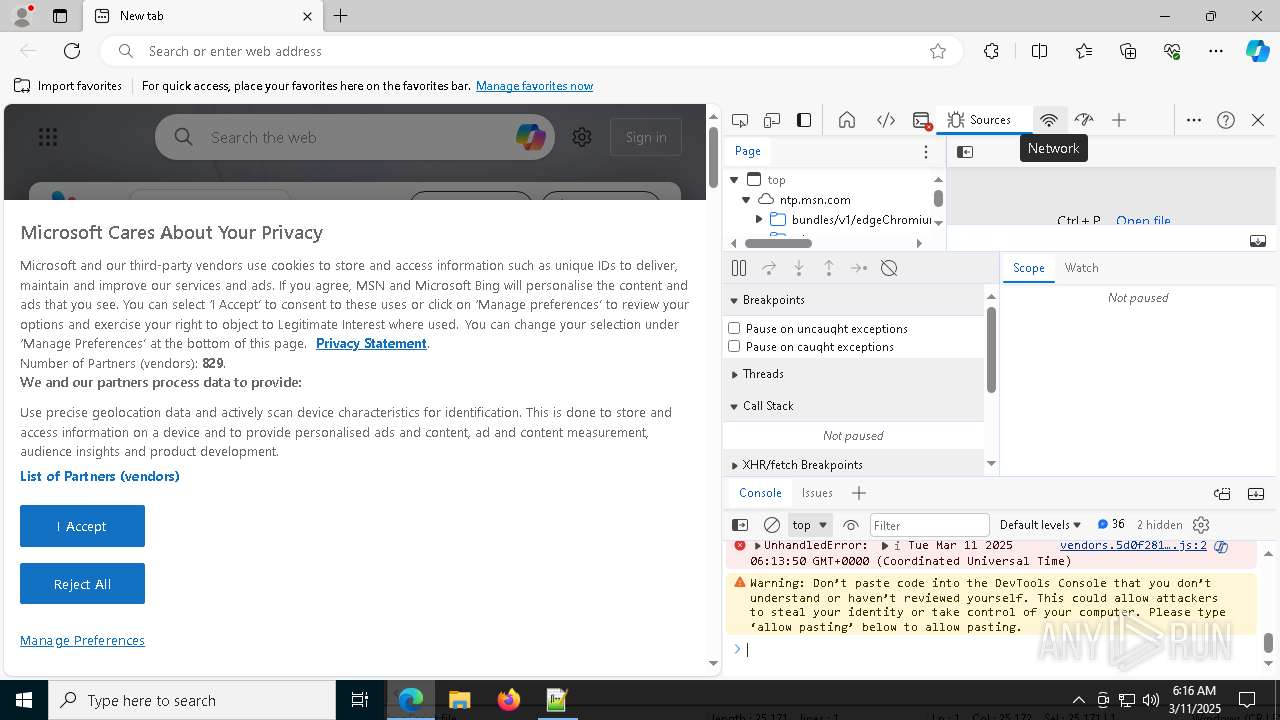Open the Default levels dropdown

tap(1040, 525)
